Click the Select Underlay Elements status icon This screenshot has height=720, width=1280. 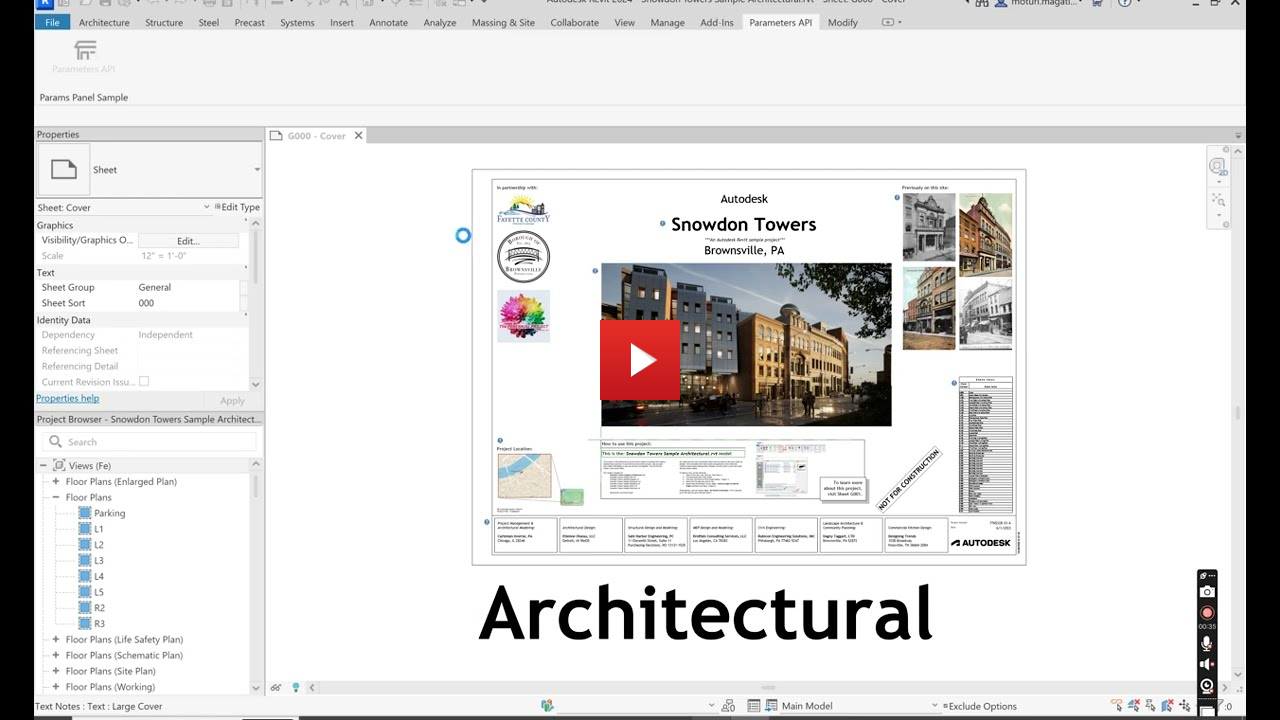click(1135, 706)
